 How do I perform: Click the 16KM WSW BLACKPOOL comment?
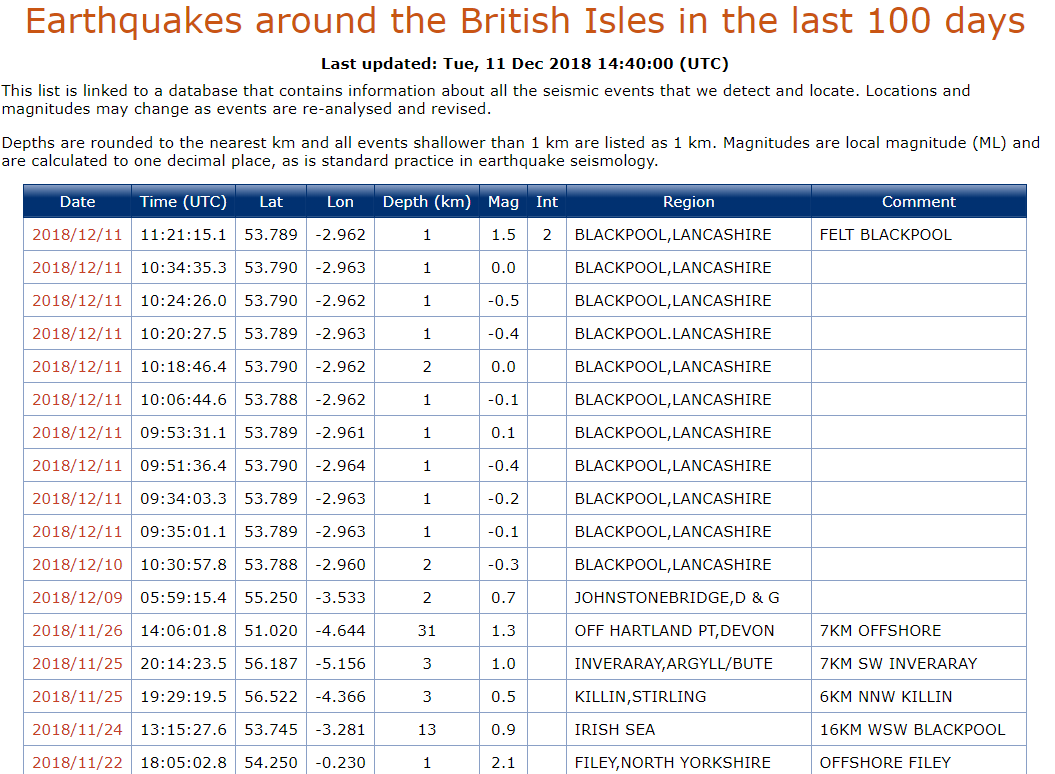point(912,730)
